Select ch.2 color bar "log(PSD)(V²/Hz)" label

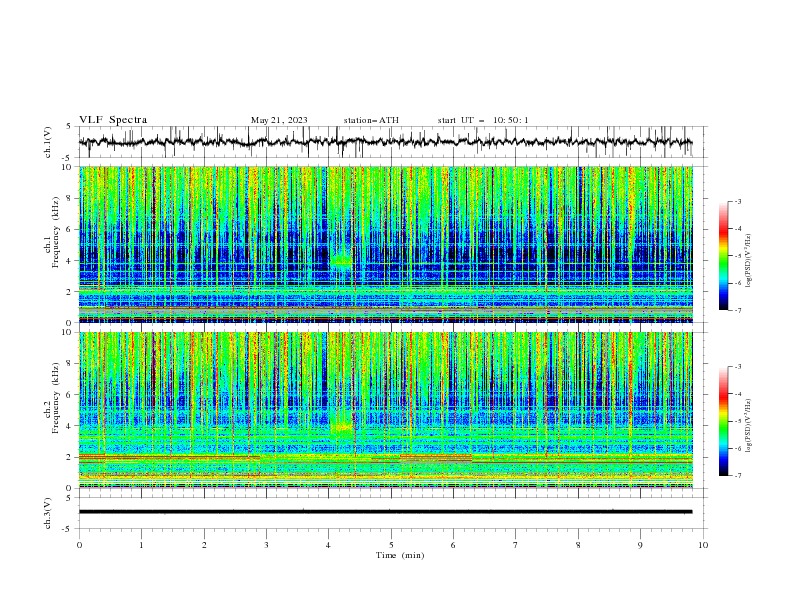pyautogui.click(x=748, y=425)
